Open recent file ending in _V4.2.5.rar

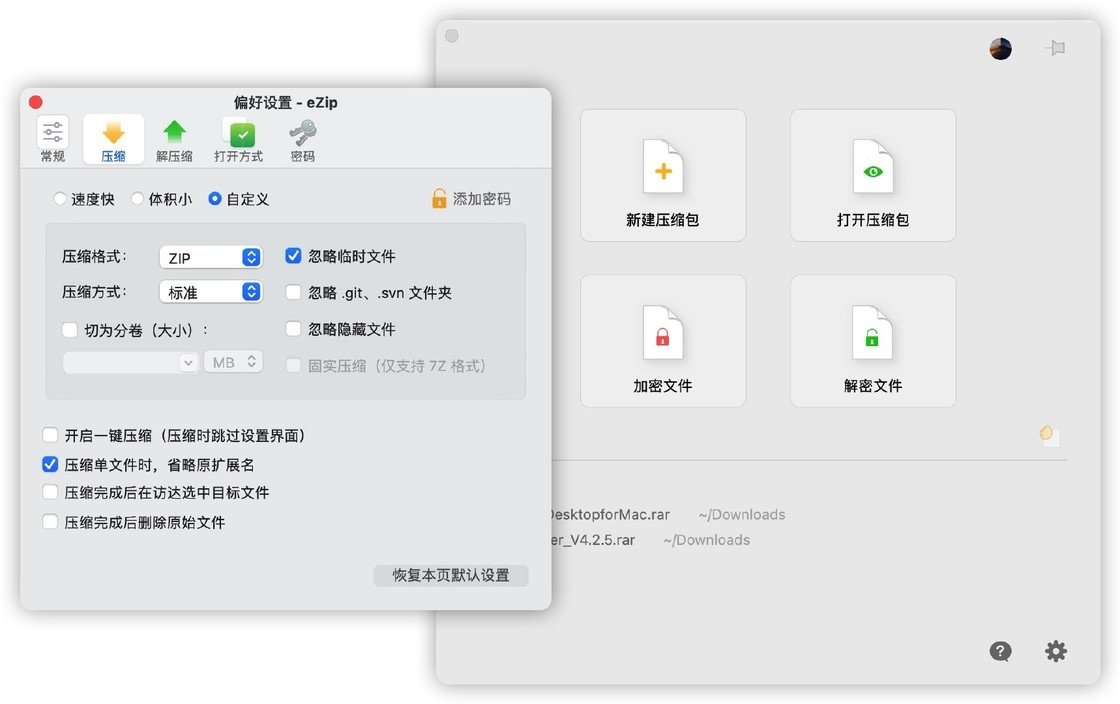pos(593,540)
